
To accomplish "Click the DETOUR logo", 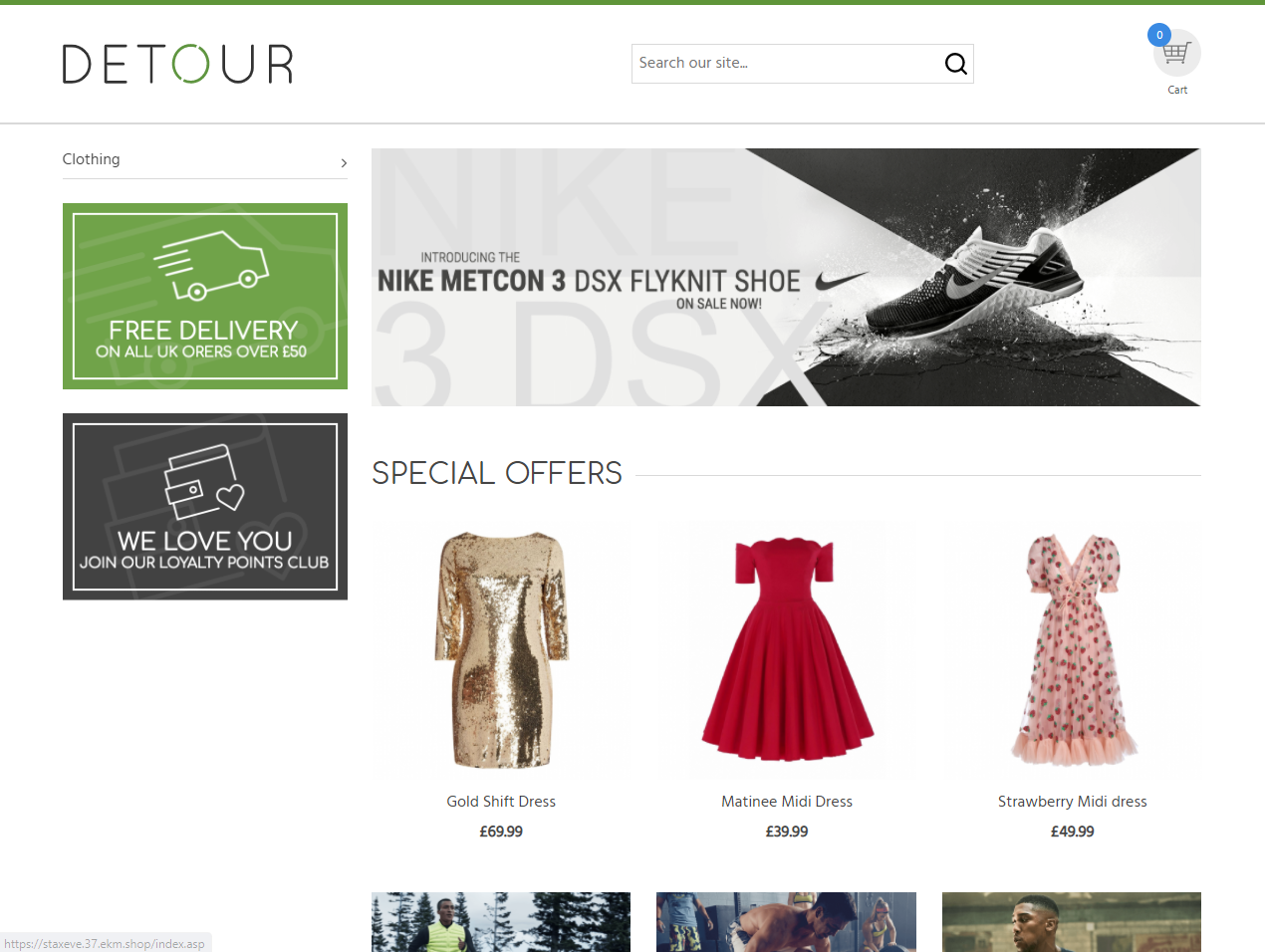I will 178,64.
